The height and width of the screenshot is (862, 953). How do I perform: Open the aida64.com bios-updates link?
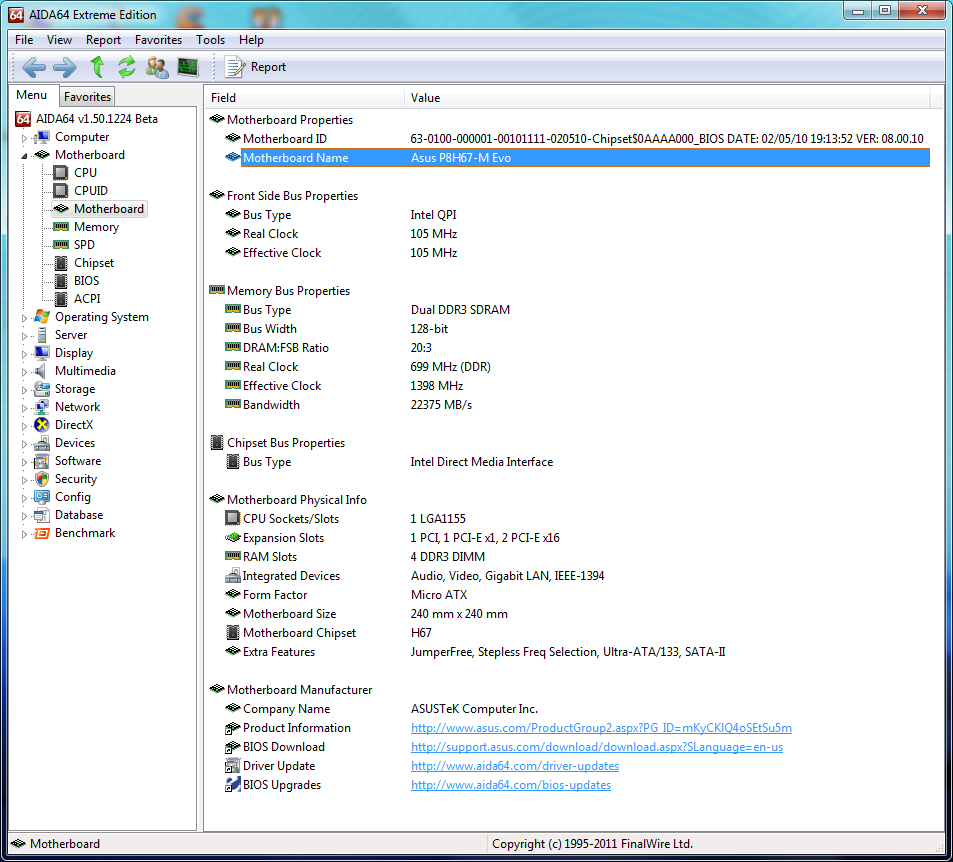(511, 785)
